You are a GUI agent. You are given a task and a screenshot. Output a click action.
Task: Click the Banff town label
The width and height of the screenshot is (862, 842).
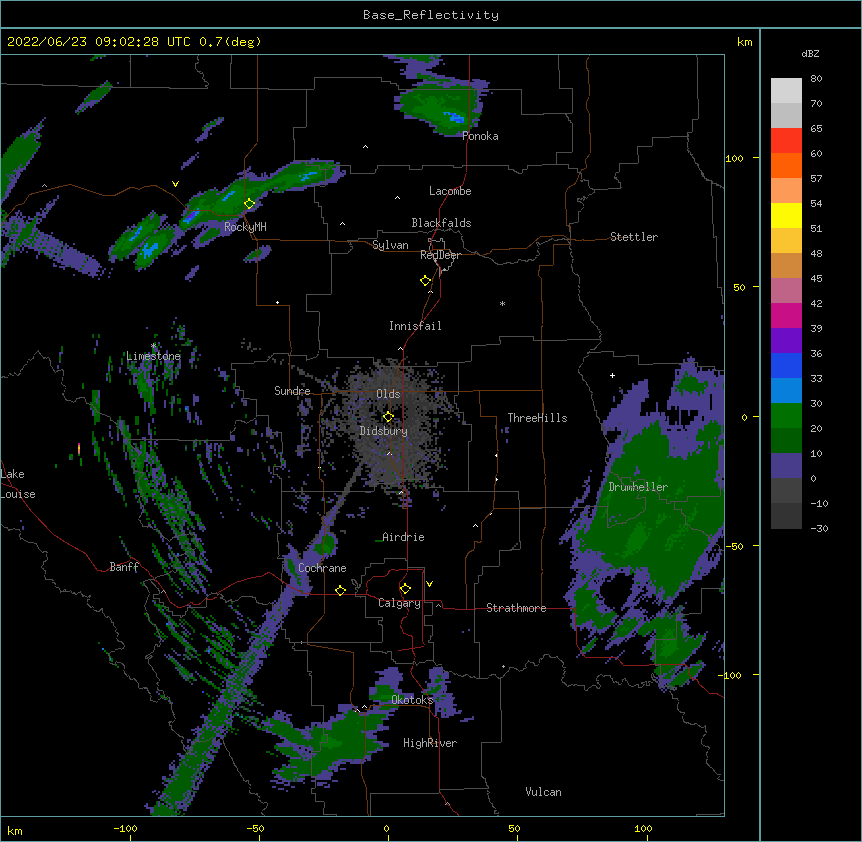click(124, 567)
